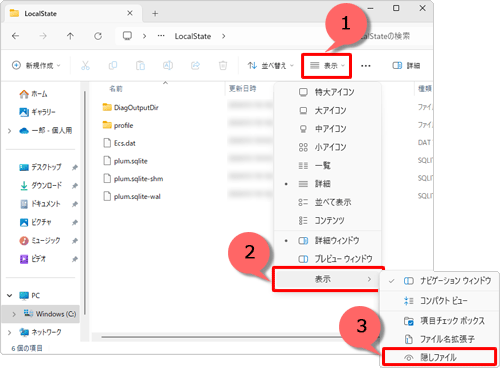Expand the OneDrive 個人用 node

pos(10,131)
